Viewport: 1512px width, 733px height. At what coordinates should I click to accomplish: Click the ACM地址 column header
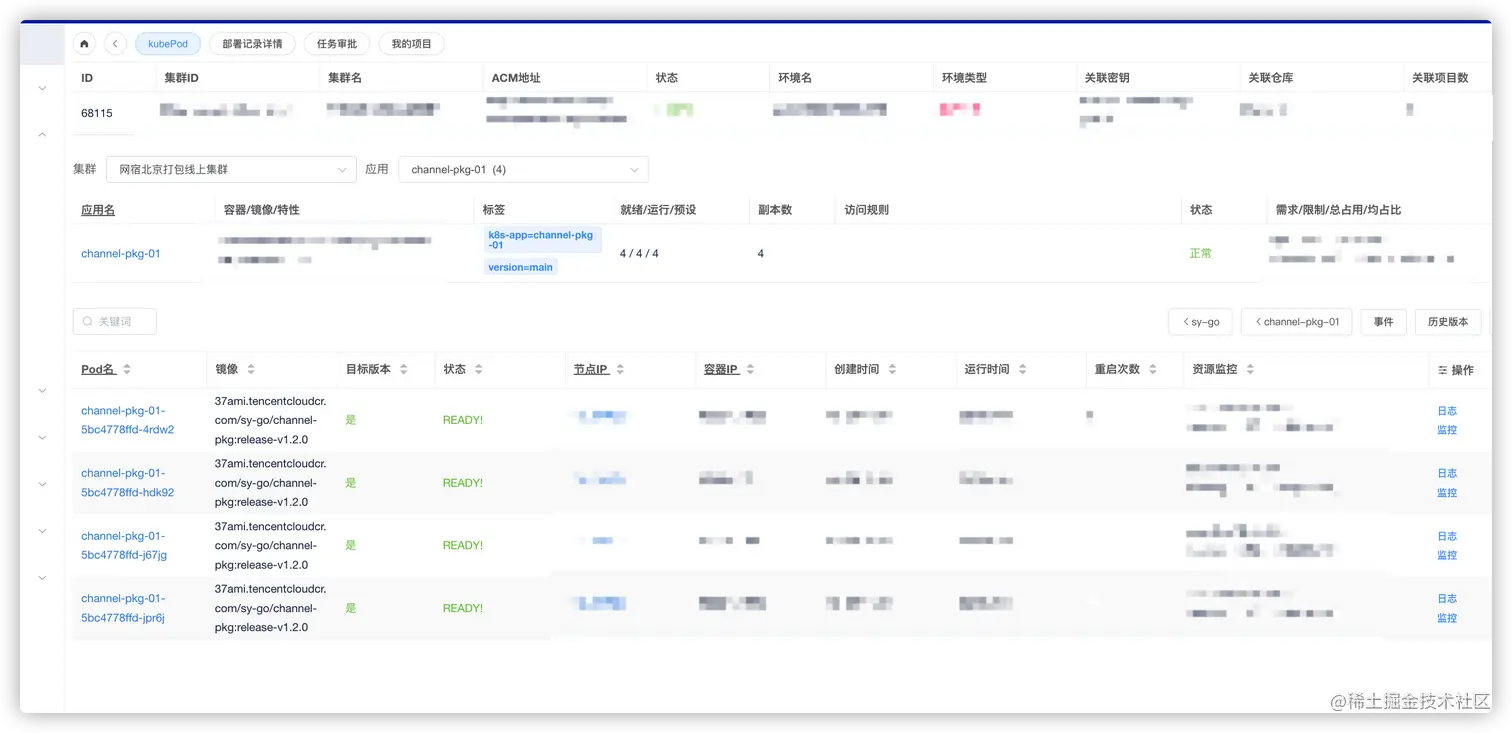(516, 78)
